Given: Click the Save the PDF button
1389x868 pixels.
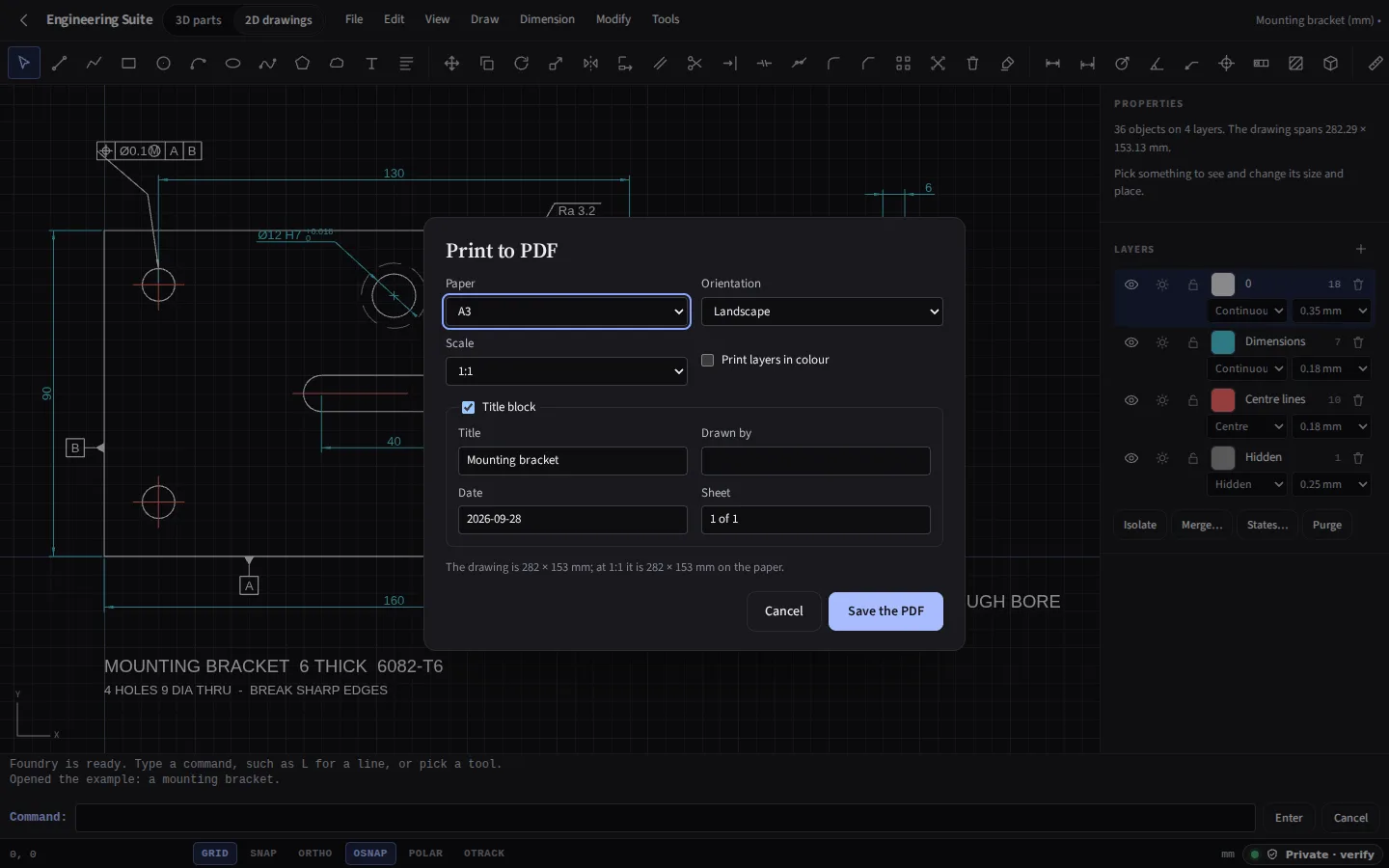Looking at the screenshot, I should (x=885, y=611).
